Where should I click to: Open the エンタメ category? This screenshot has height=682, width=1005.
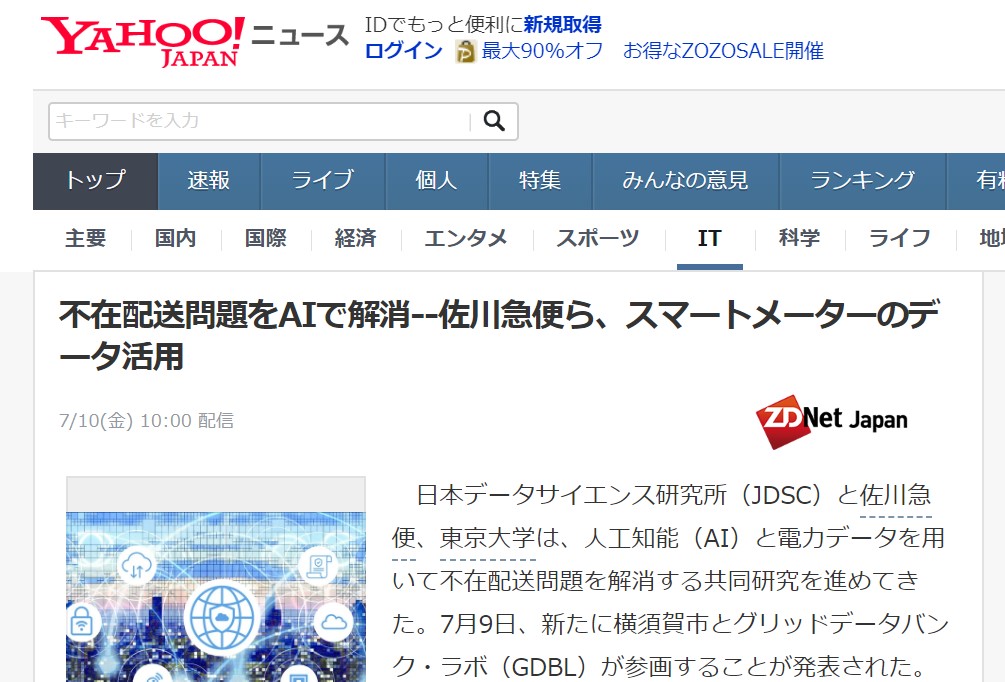point(465,238)
